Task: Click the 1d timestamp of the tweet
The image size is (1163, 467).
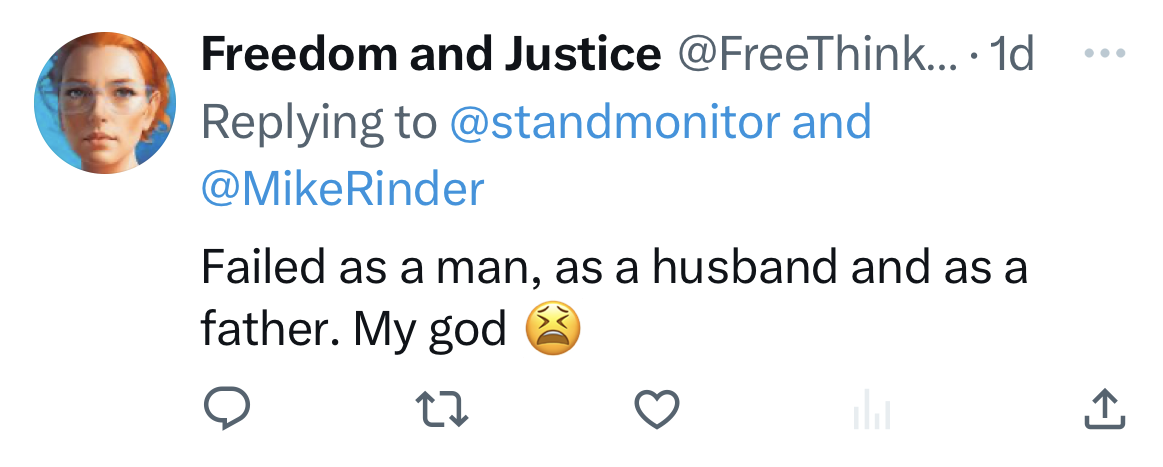Action: point(1010,56)
